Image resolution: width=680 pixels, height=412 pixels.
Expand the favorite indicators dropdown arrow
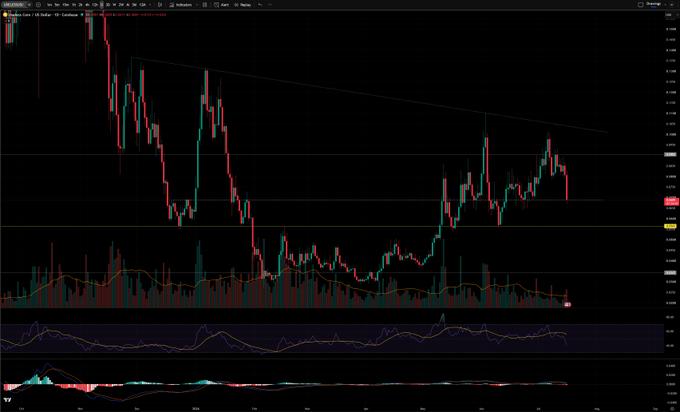click(197, 5)
